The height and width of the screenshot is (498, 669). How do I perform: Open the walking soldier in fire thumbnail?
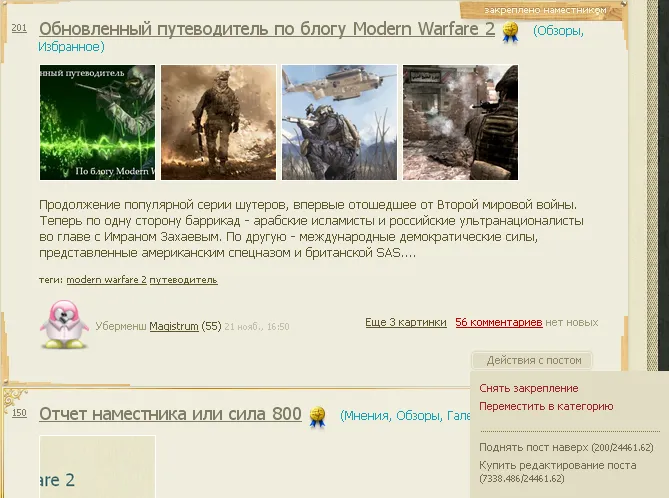[x=218, y=122]
